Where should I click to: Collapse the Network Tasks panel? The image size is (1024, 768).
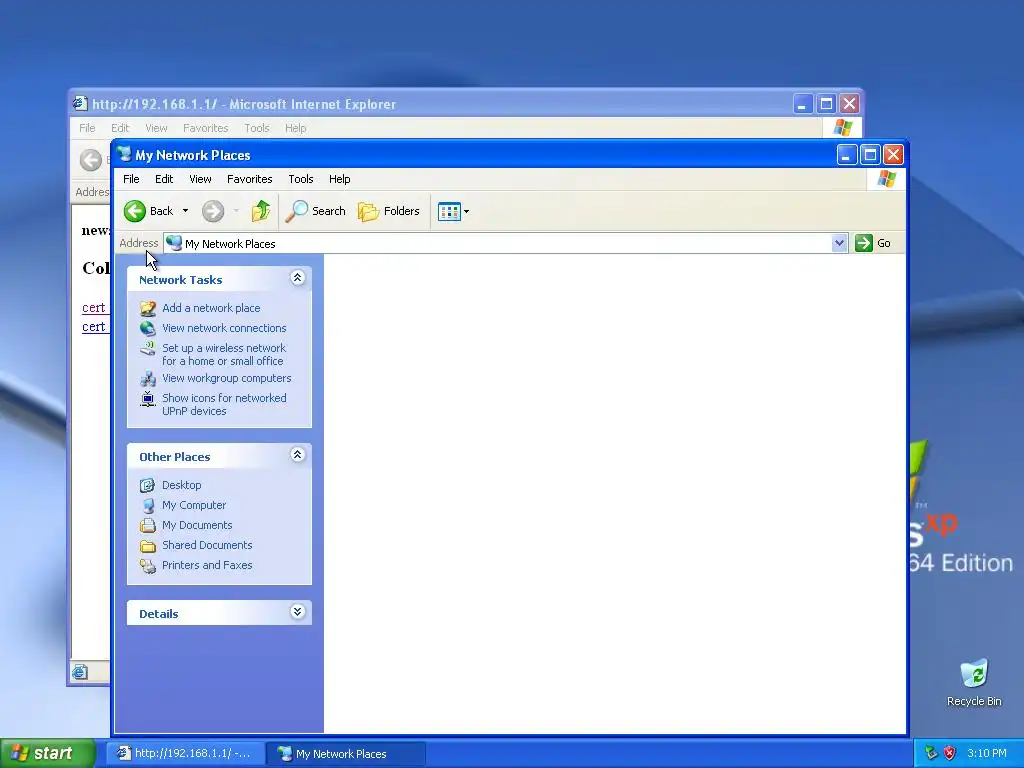[297, 278]
